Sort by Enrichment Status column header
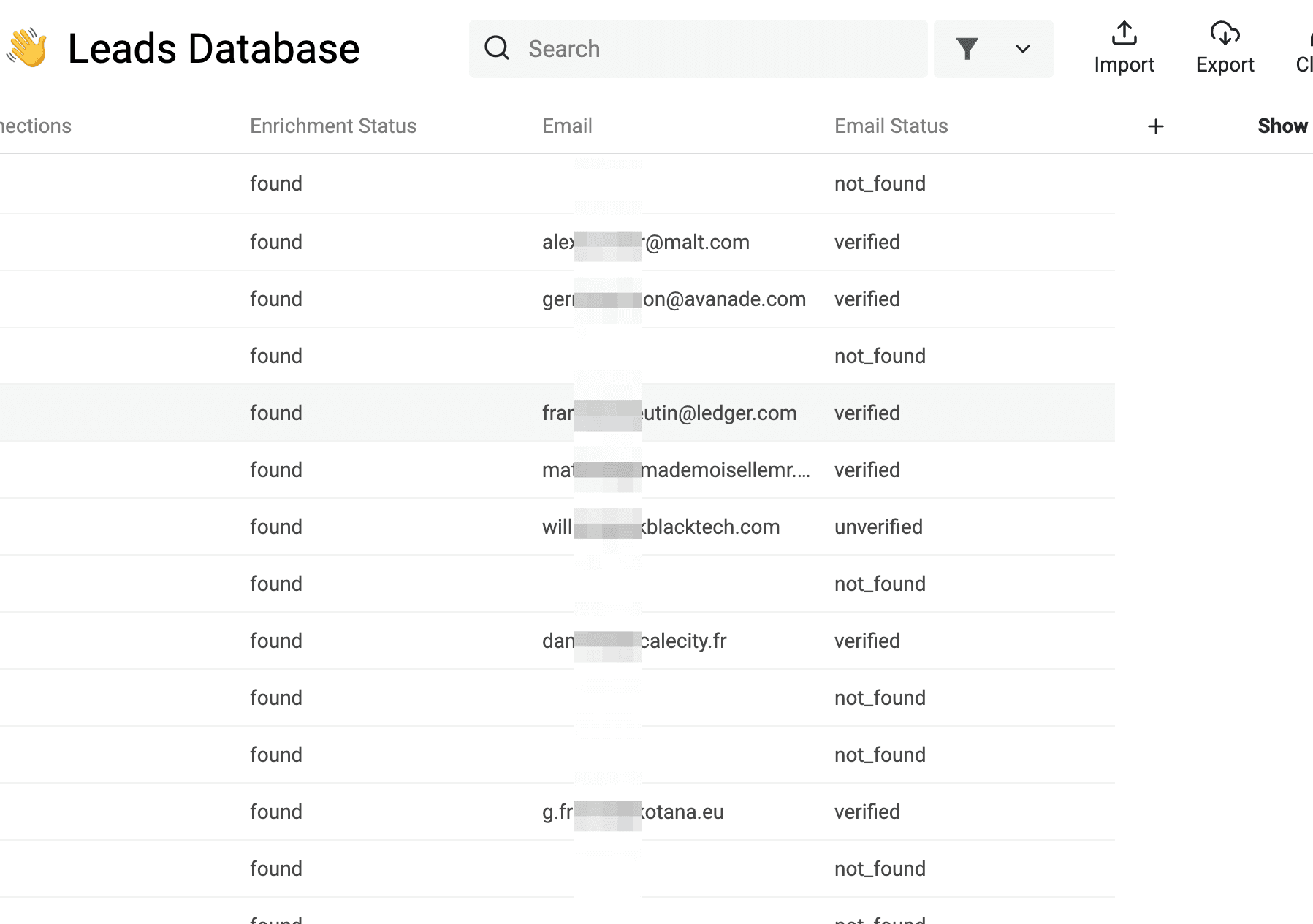 tap(332, 126)
